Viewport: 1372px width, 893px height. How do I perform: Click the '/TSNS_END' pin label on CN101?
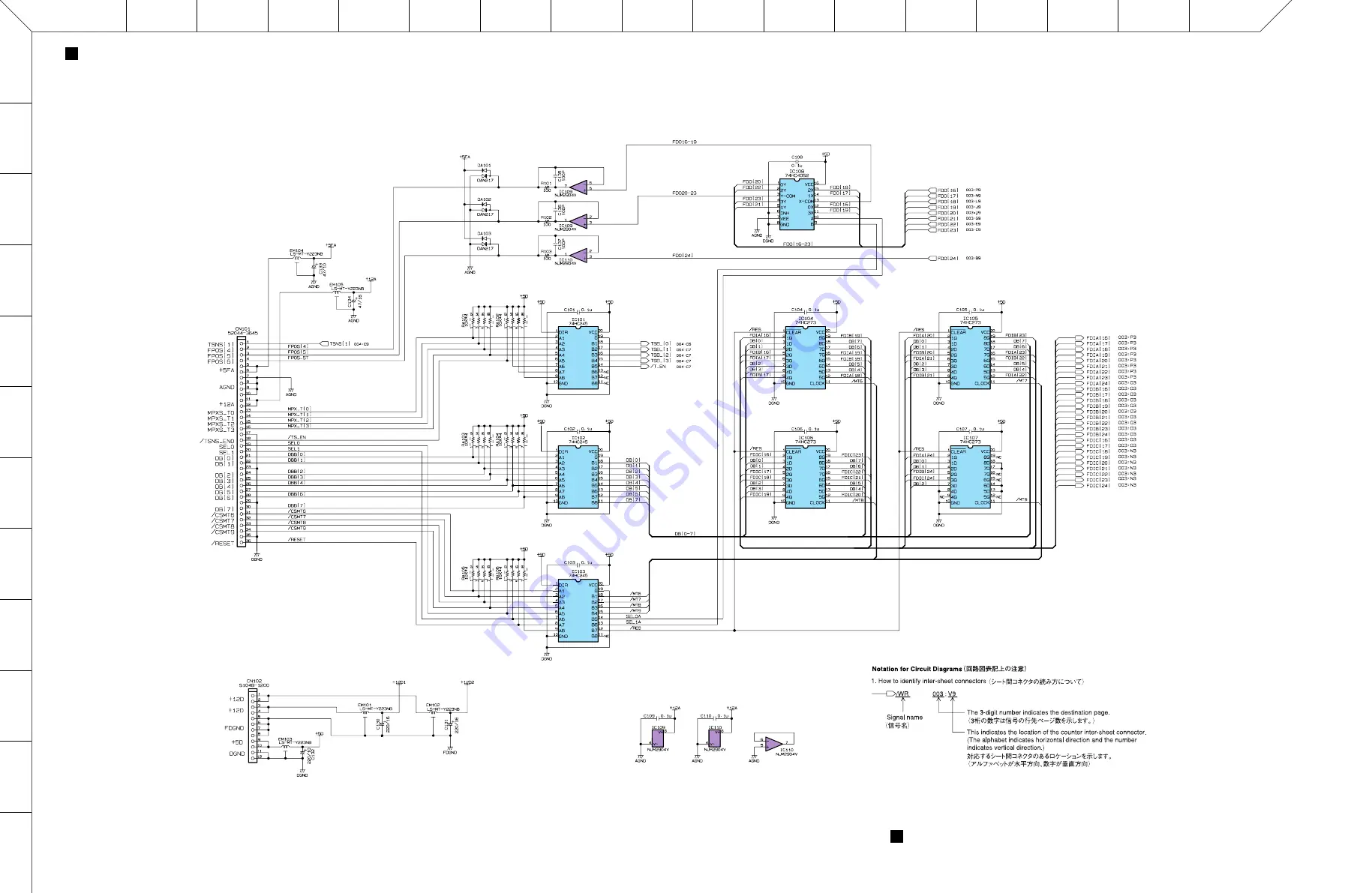[218, 442]
